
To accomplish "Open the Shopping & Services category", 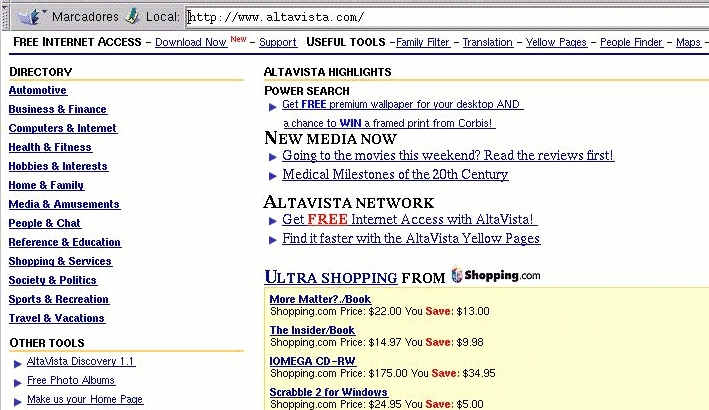I will pos(60,261).
